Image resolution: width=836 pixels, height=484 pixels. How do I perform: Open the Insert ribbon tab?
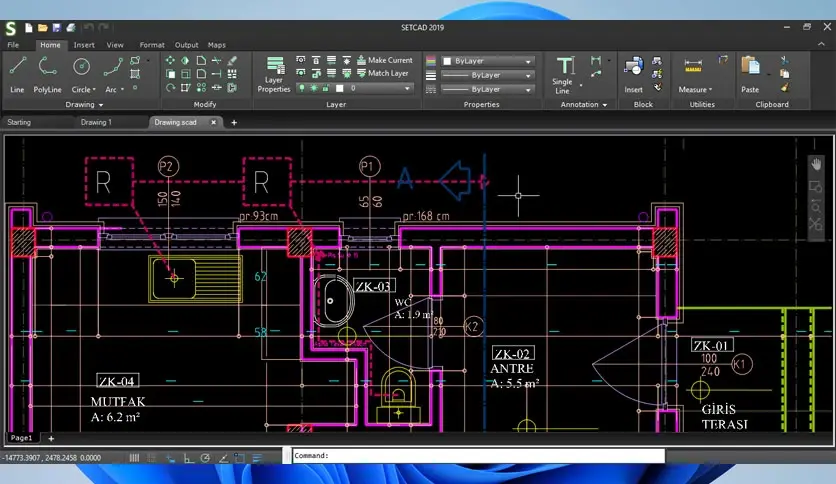(x=84, y=45)
